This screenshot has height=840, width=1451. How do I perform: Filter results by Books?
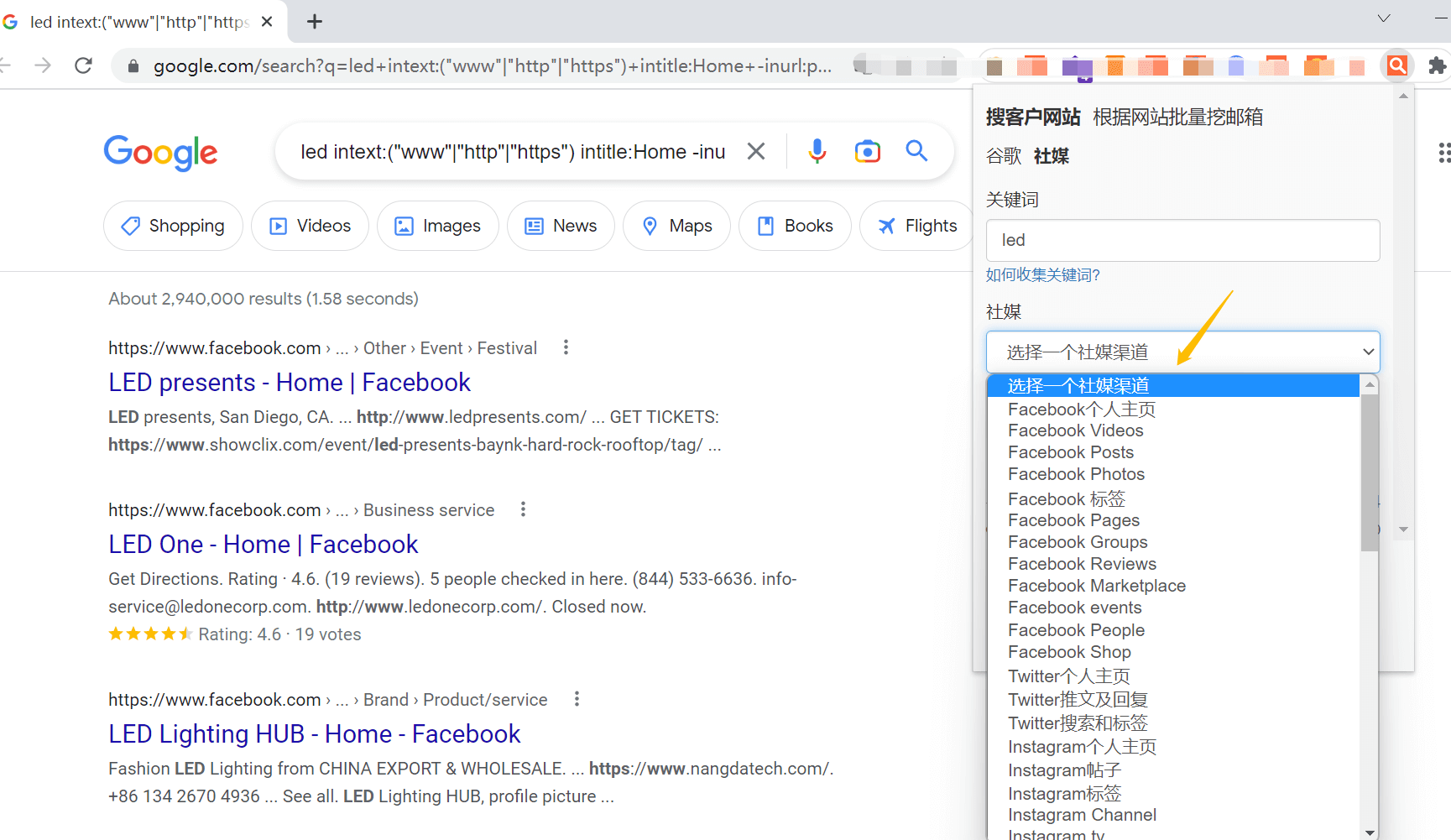click(795, 226)
